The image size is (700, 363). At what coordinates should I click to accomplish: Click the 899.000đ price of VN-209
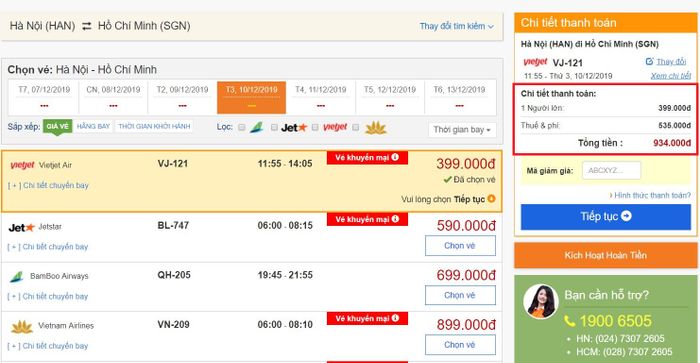coord(466,325)
